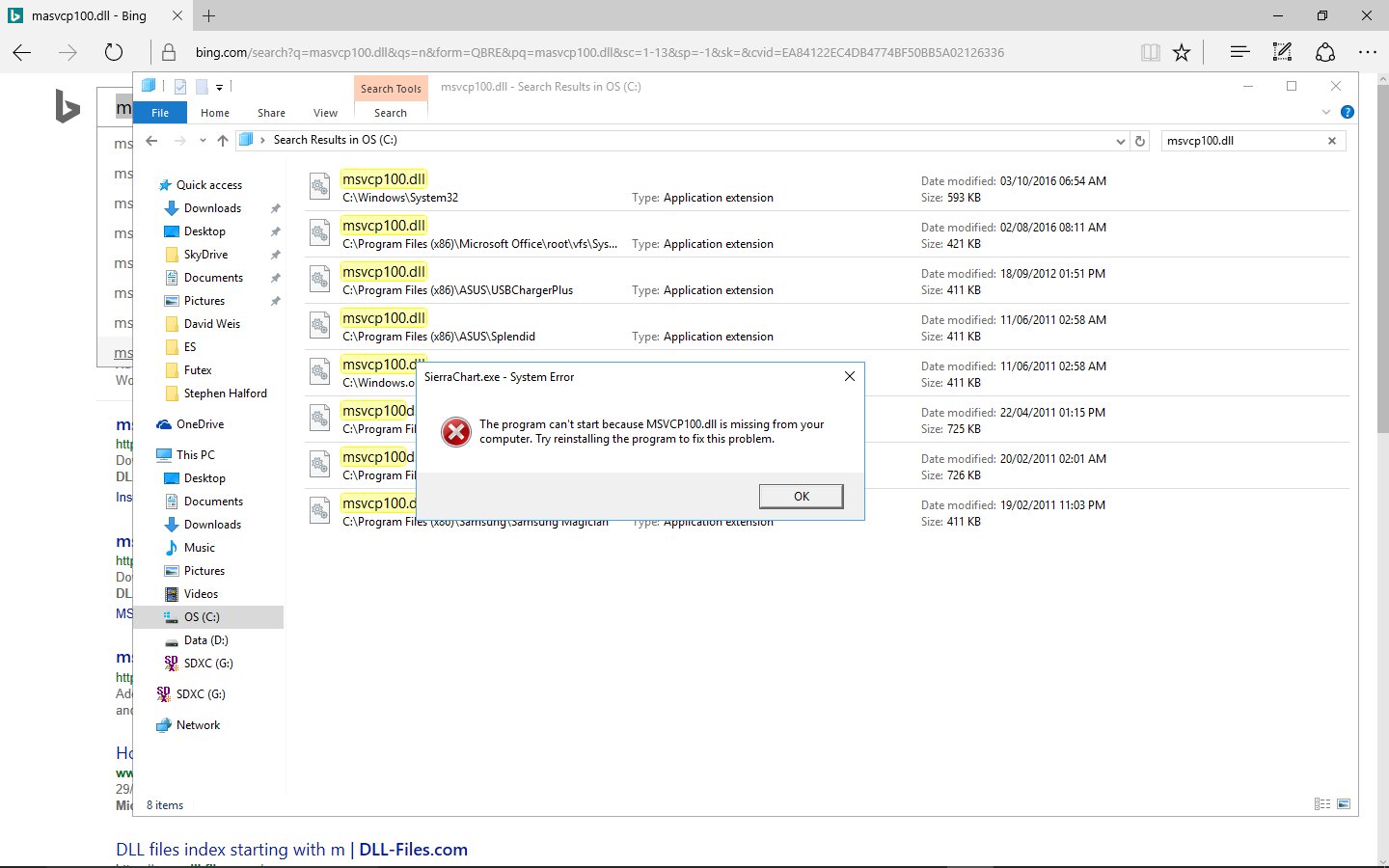This screenshot has height=868, width=1389.
Task: Open Reading view in Edge
Action: tap(1150, 52)
